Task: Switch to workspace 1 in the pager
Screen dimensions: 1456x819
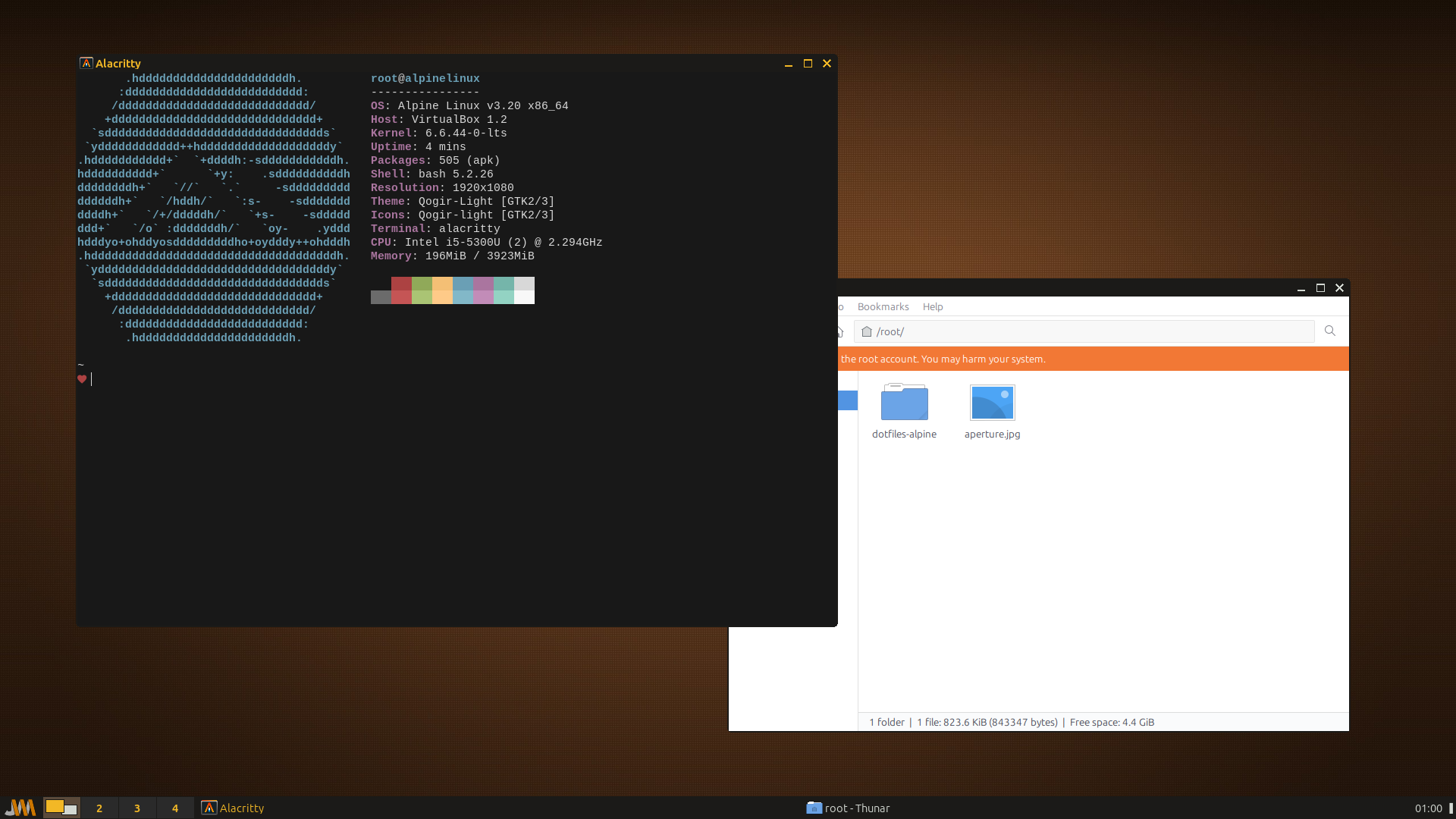Action: click(61, 808)
